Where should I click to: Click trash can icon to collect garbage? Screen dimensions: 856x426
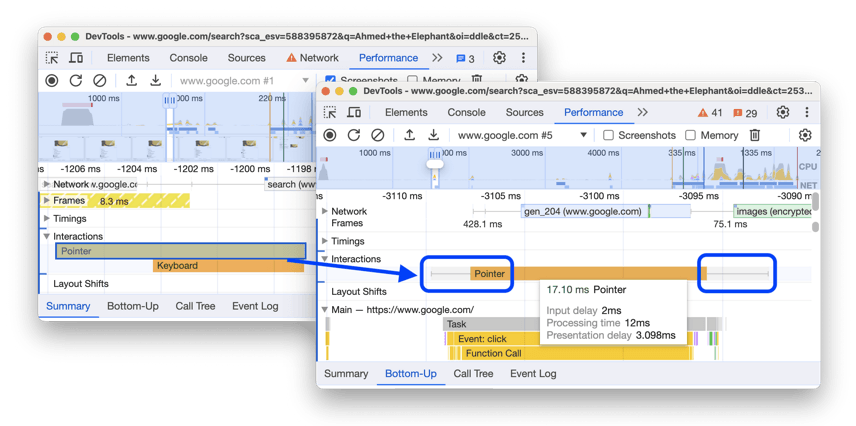click(755, 135)
